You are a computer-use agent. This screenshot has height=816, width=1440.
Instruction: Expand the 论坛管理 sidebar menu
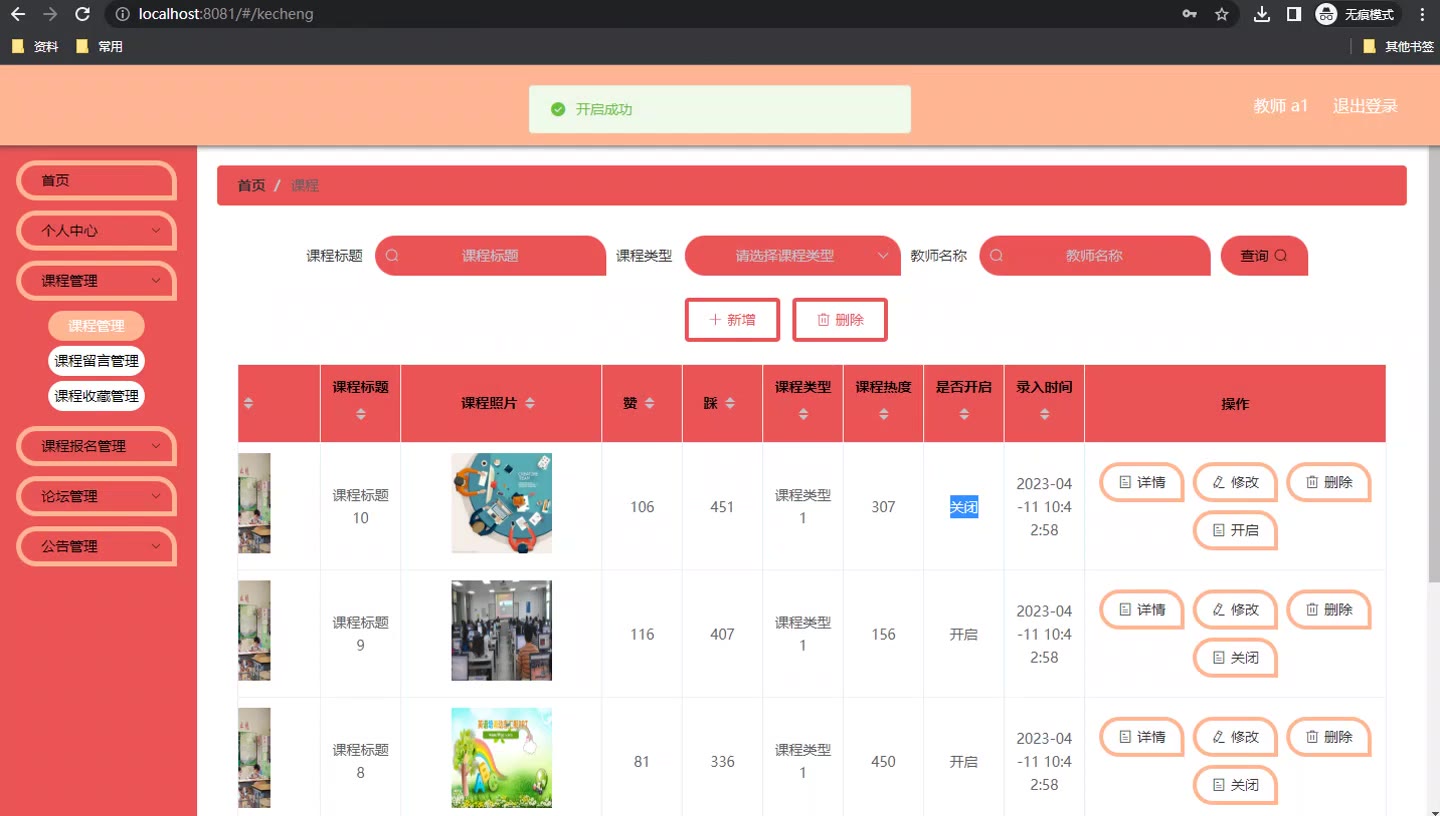[97, 496]
